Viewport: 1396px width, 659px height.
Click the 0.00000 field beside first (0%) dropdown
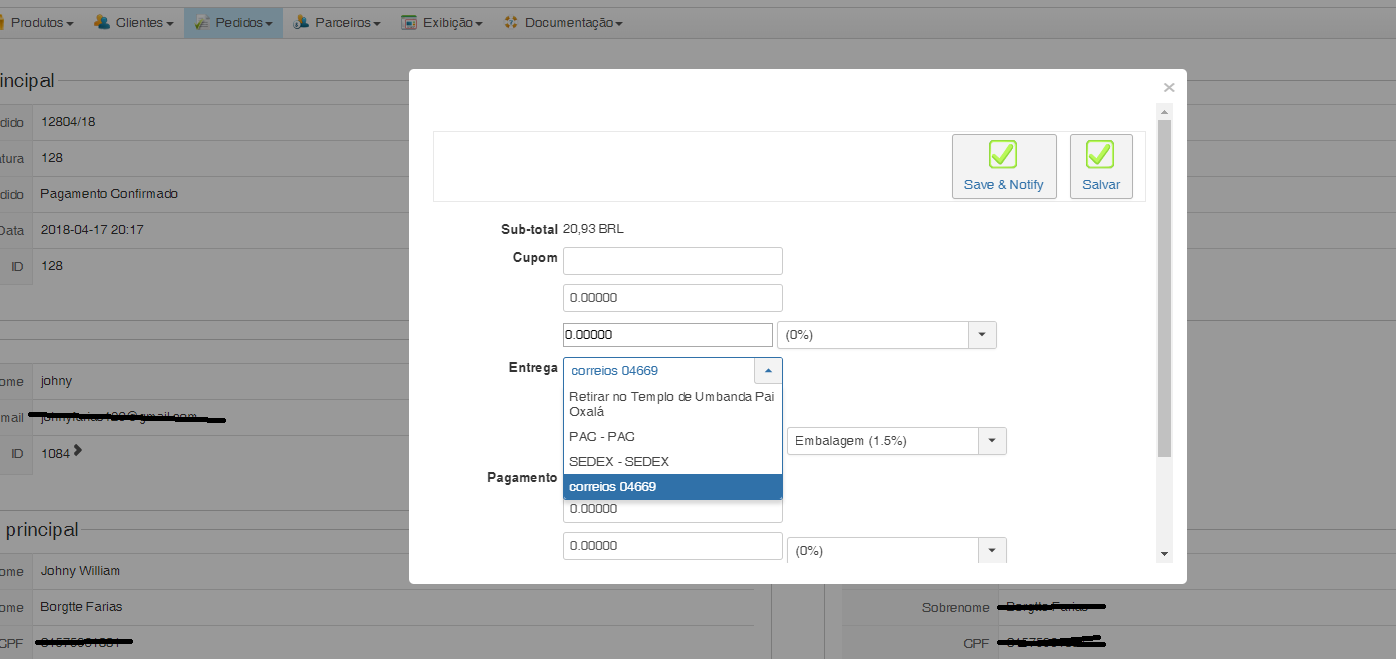click(668, 335)
